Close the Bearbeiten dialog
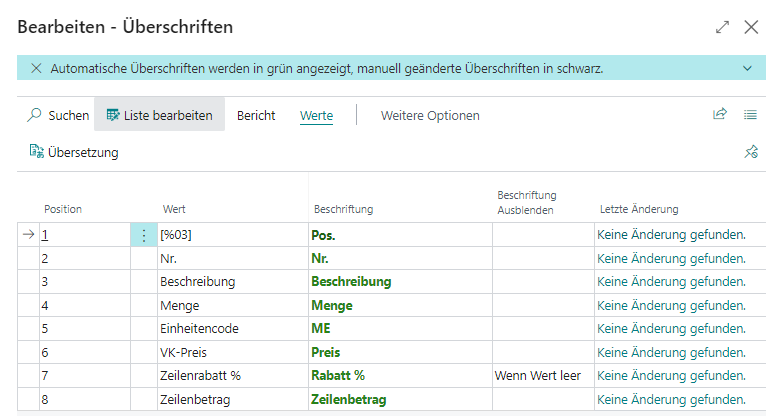Screen dimensions: 777x416 (x=752, y=28)
